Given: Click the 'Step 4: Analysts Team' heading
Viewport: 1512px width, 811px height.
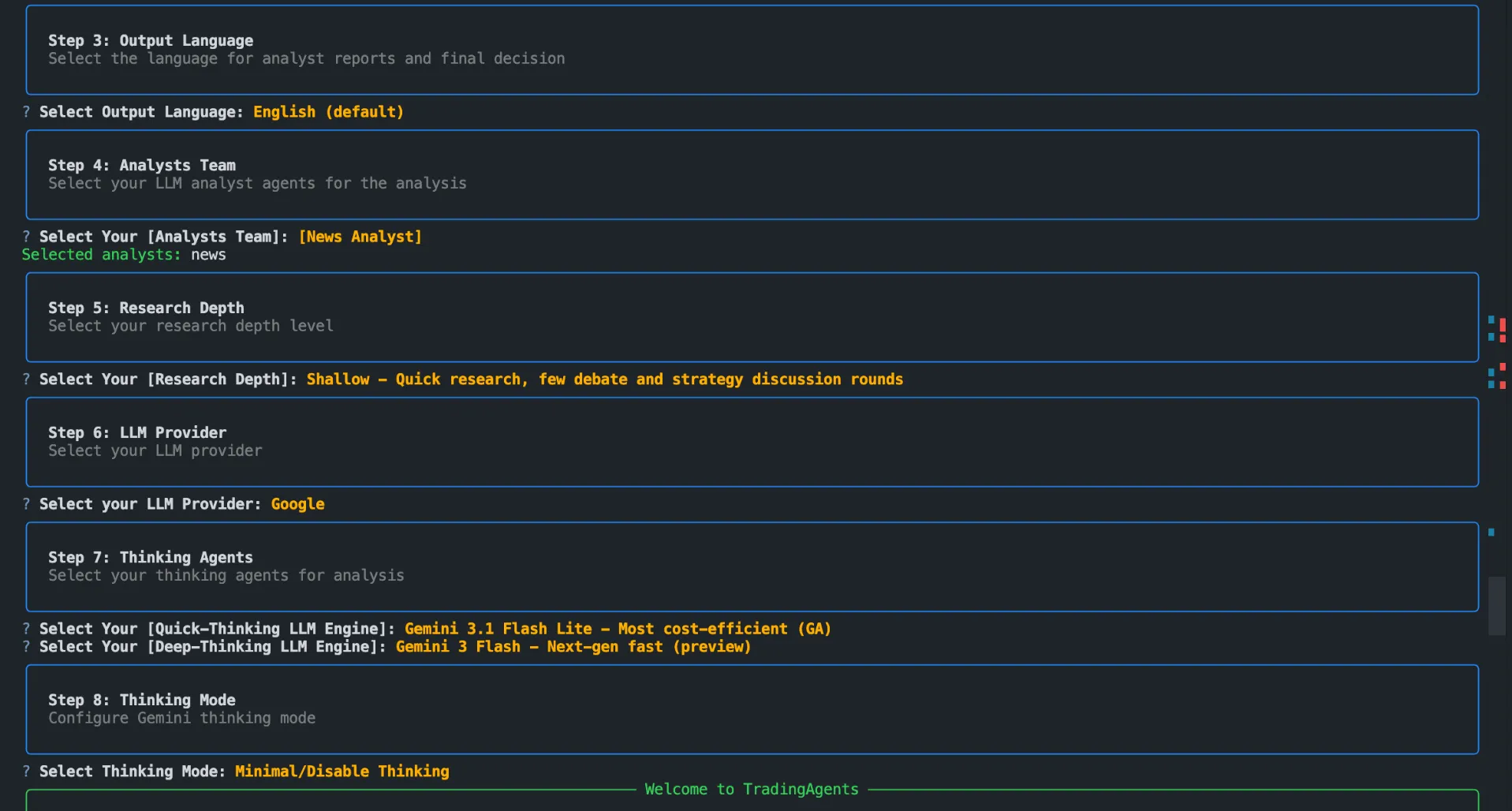Looking at the screenshot, I should tap(142, 165).
